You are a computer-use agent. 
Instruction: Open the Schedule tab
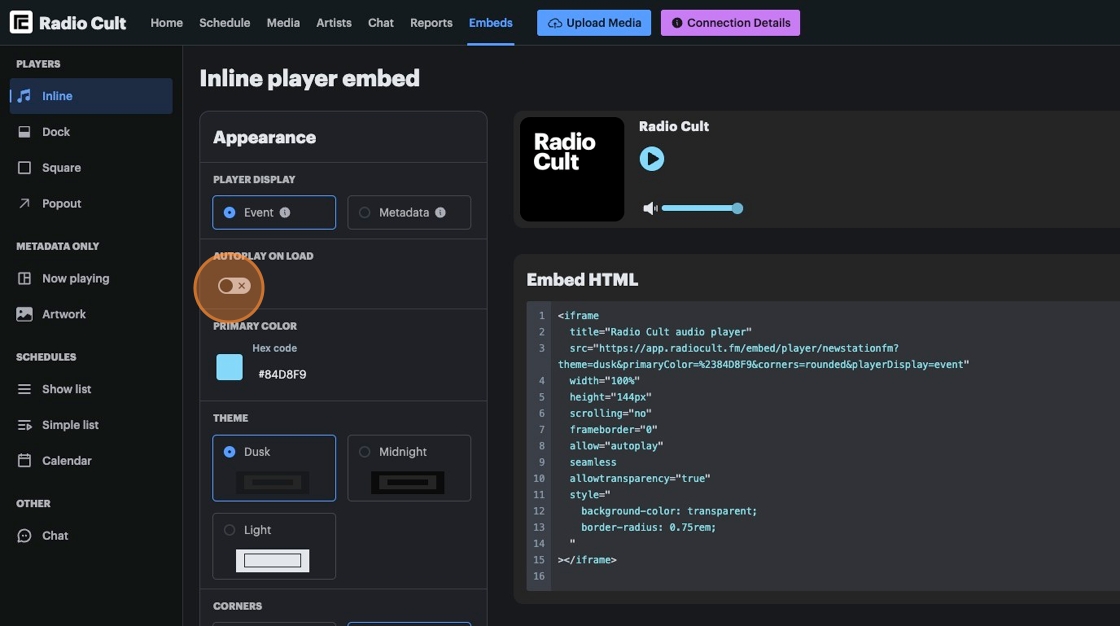coord(224,23)
